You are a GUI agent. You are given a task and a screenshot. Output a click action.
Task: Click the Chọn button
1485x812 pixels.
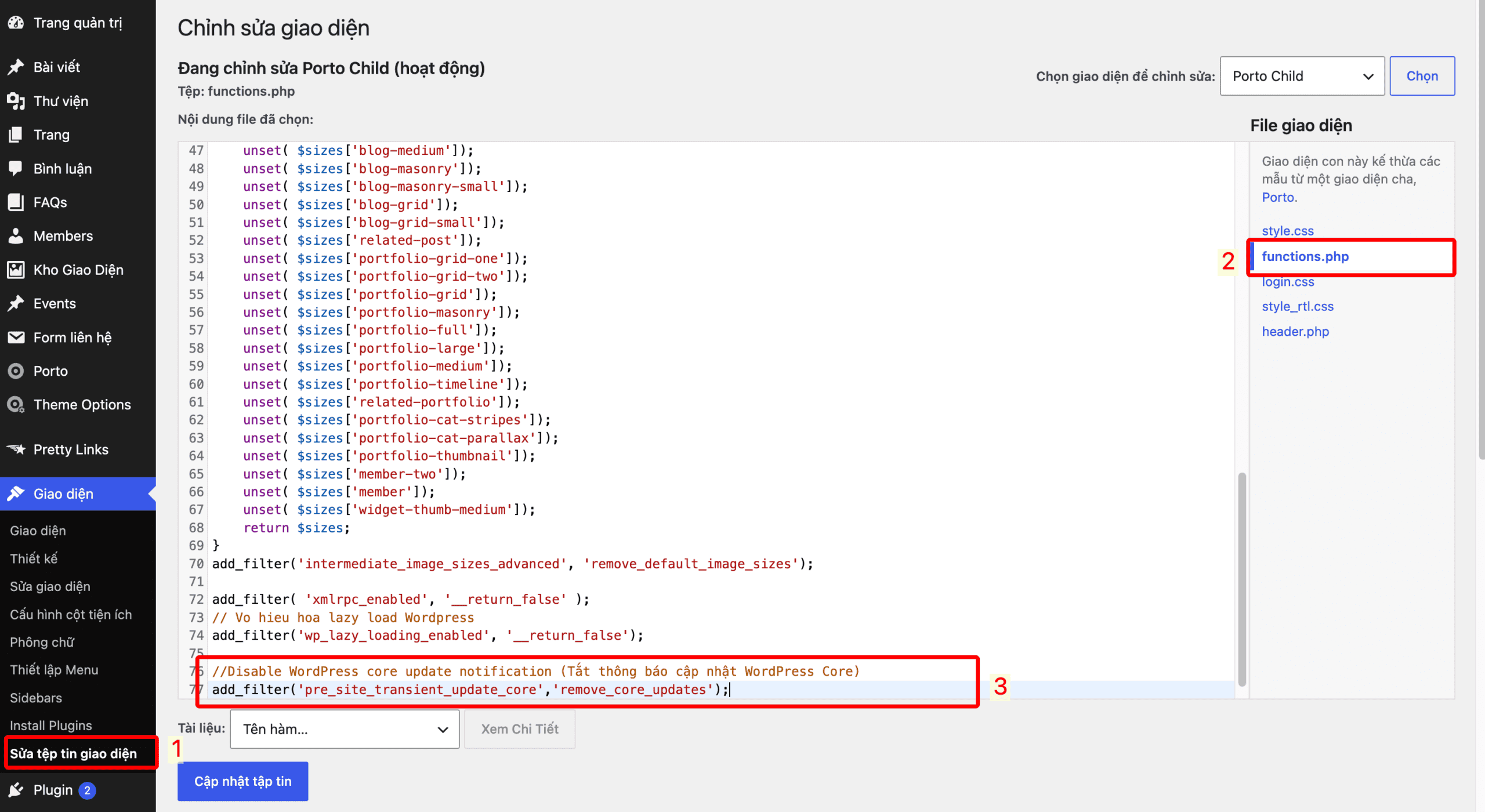(1422, 76)
